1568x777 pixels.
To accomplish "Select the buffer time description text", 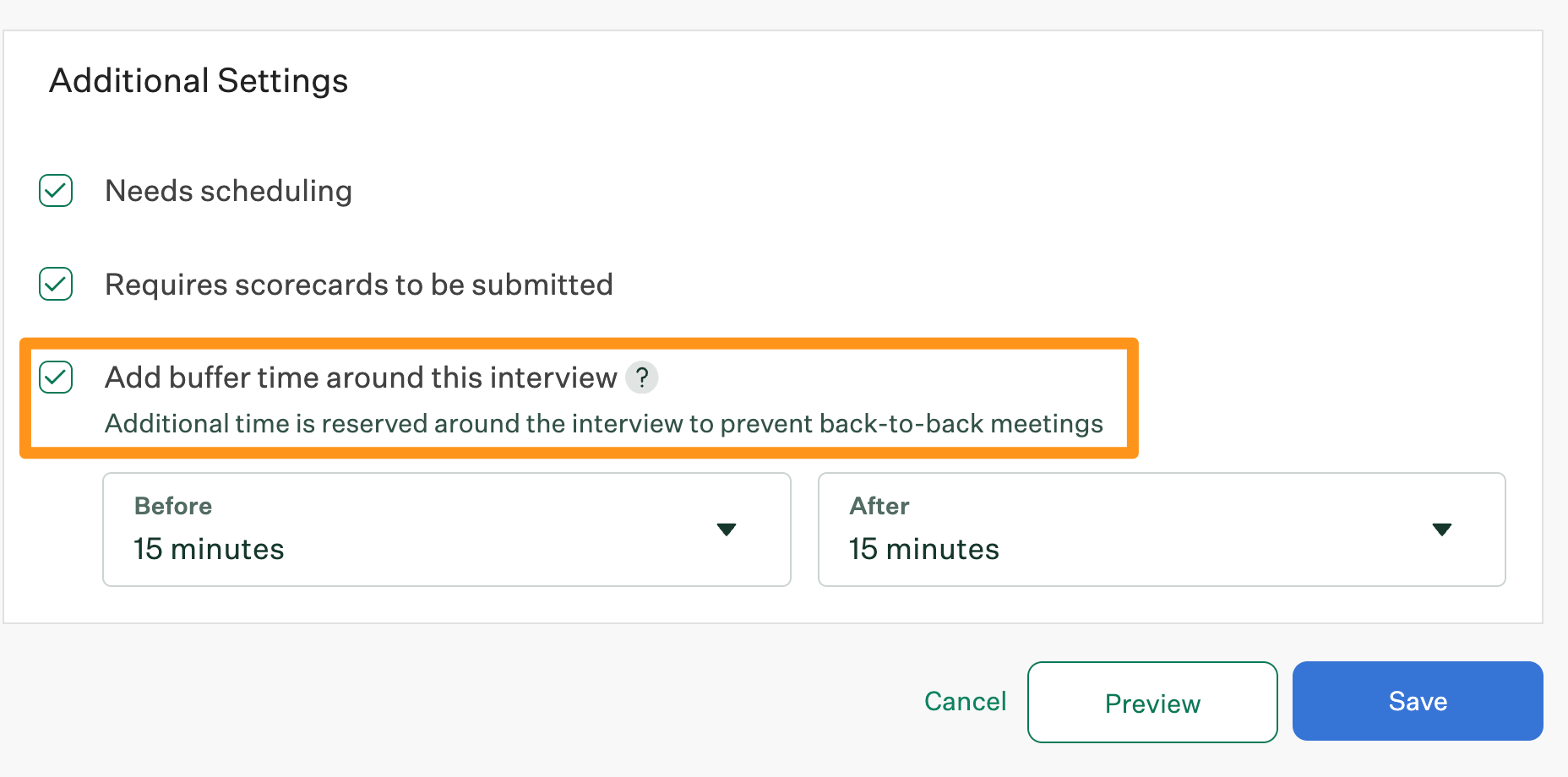I will (603, 423).
